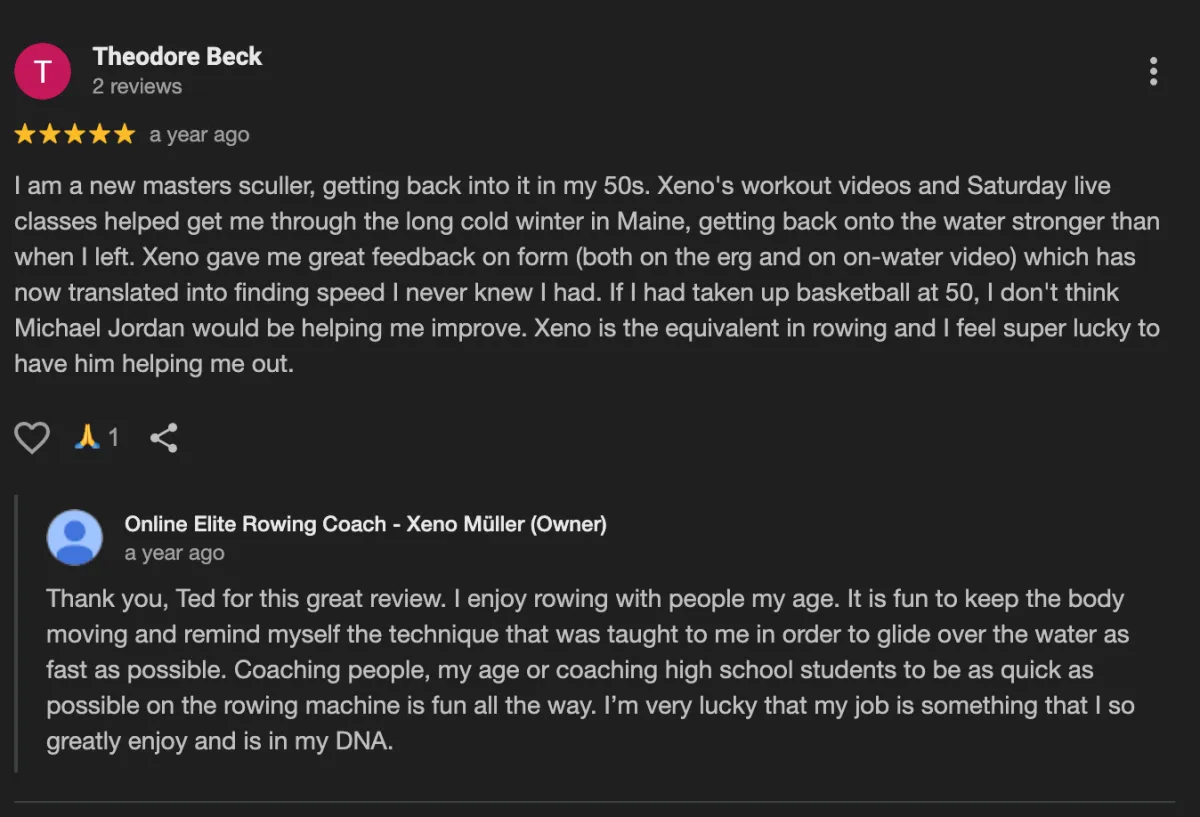Click the first rating star

pos(25,134)
